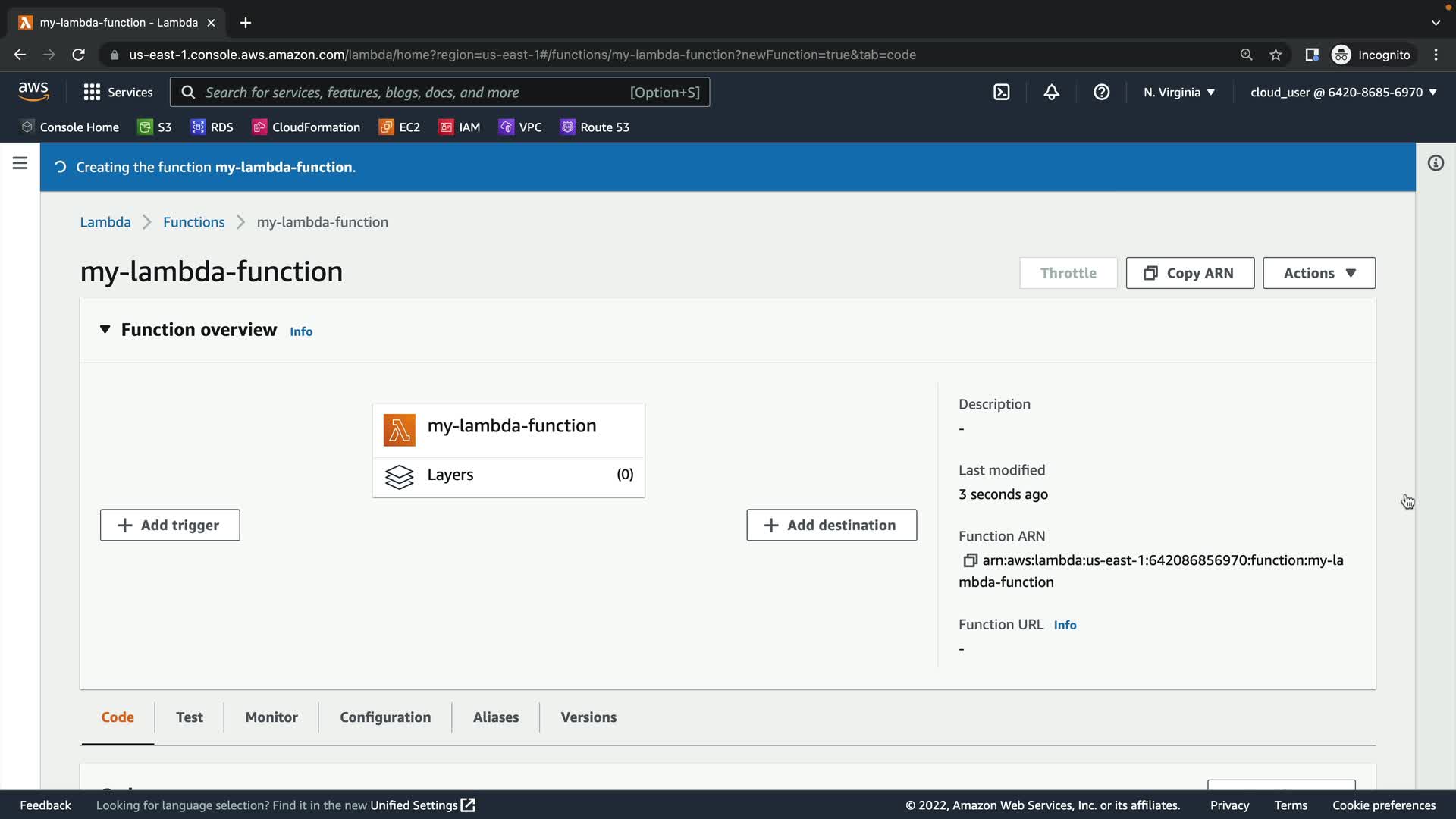Viewport: 1456px width, 819px height.
Task: Open the Actions dropdown
Action: tap(1319, 273)
